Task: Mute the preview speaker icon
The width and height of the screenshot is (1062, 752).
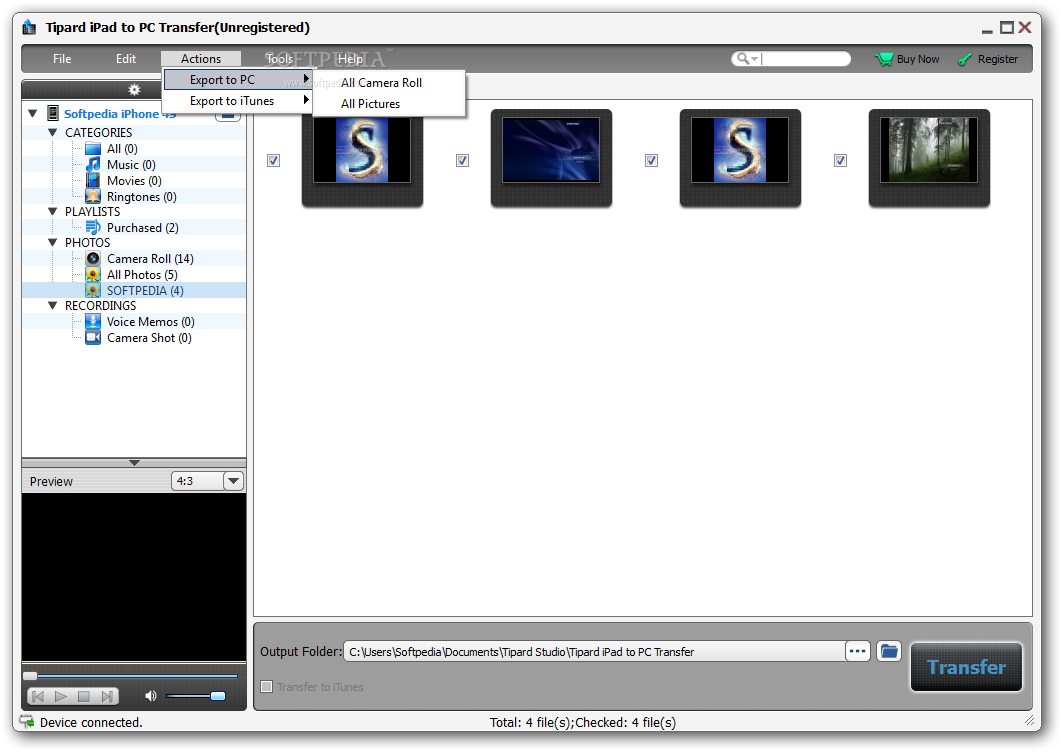Action: click(x=150, y=696)
